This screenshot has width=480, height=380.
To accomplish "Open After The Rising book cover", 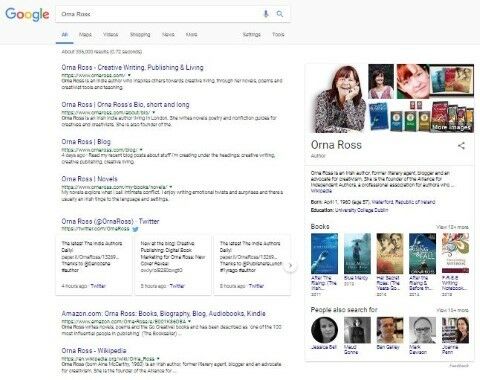I will pos(324,254).
